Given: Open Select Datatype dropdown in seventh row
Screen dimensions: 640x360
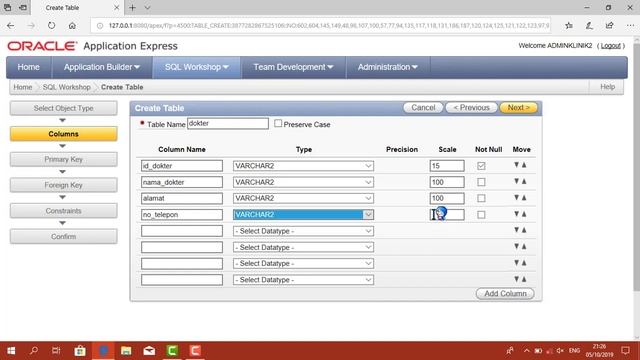Looking at the screenshot, I should pyautogui.click(x=303, y=264).
